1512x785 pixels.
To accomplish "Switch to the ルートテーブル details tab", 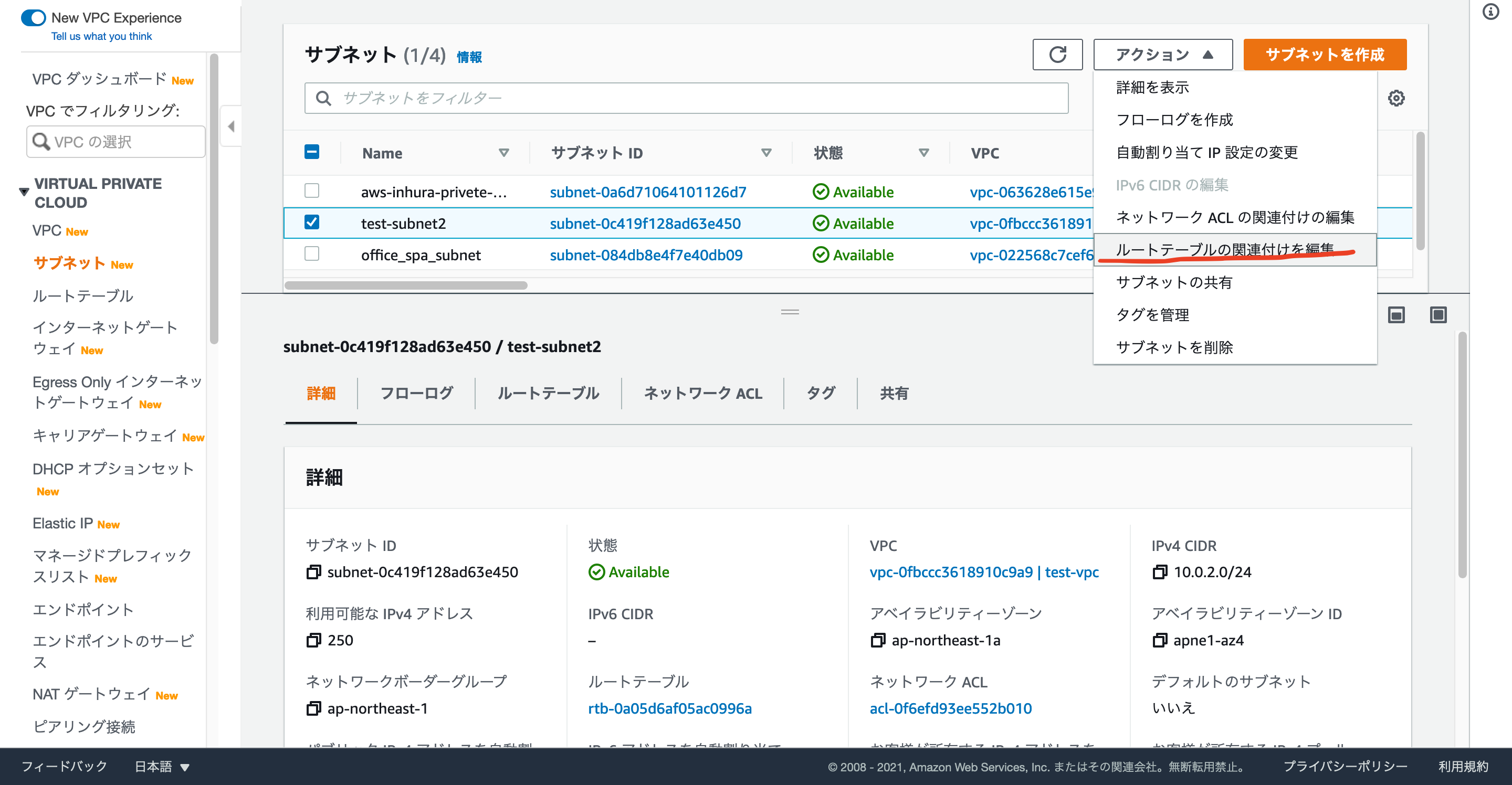I will tap(548, 393).
